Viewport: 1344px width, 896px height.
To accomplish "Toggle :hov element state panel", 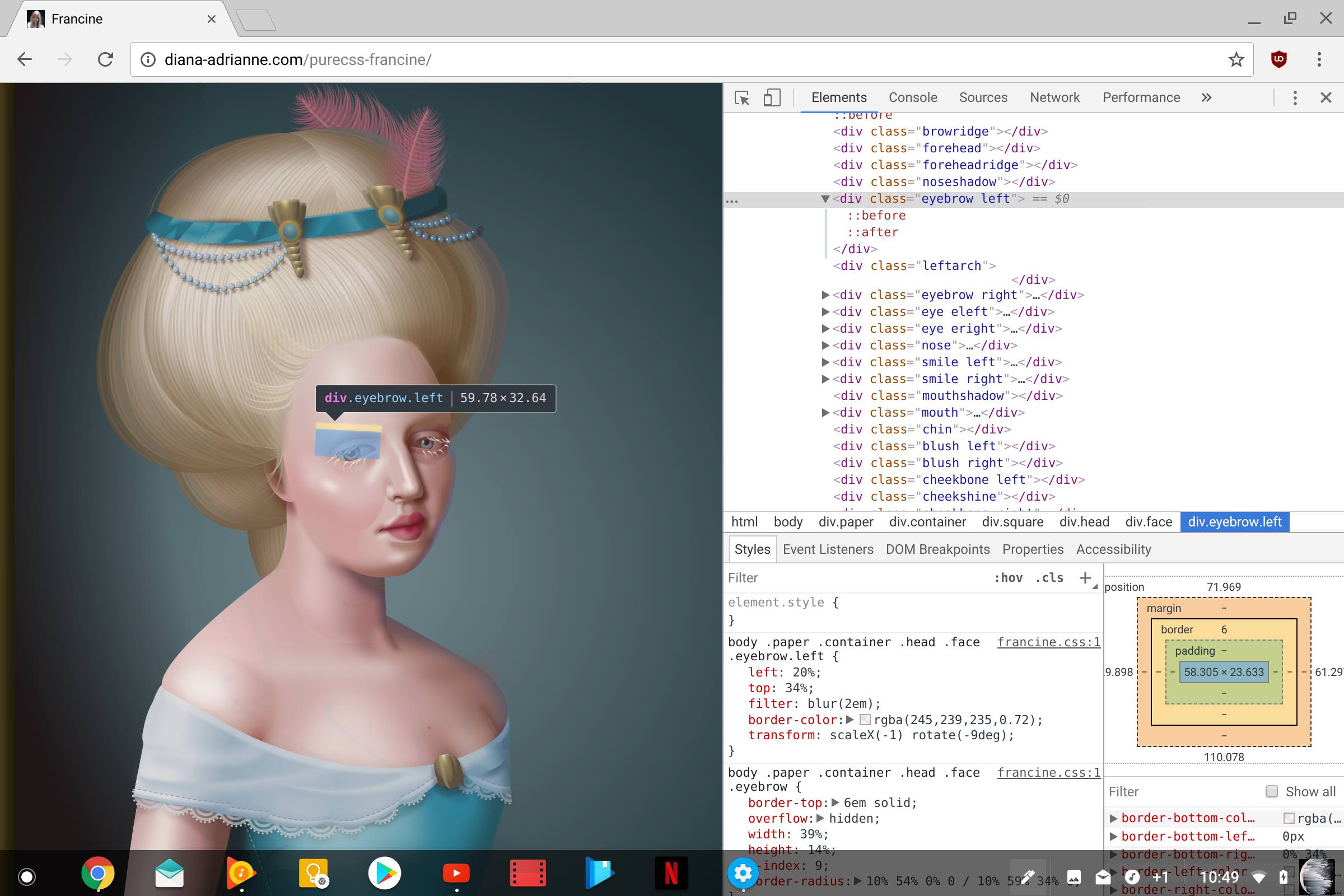I will pos(1008,578).
